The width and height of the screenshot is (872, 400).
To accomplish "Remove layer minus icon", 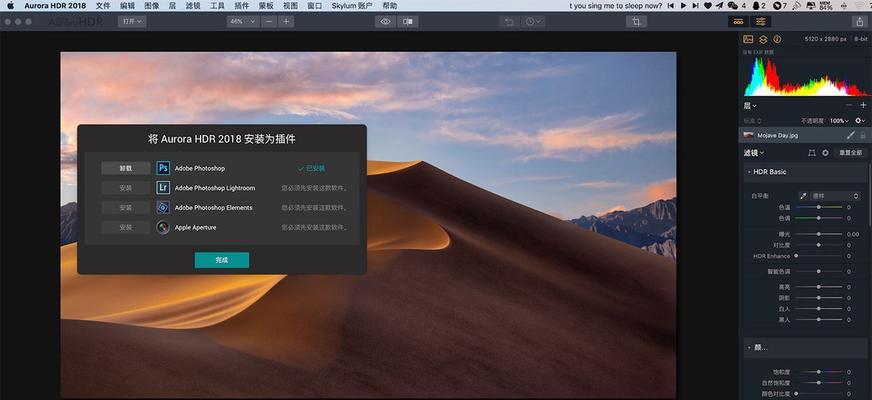I will point(849,105).
